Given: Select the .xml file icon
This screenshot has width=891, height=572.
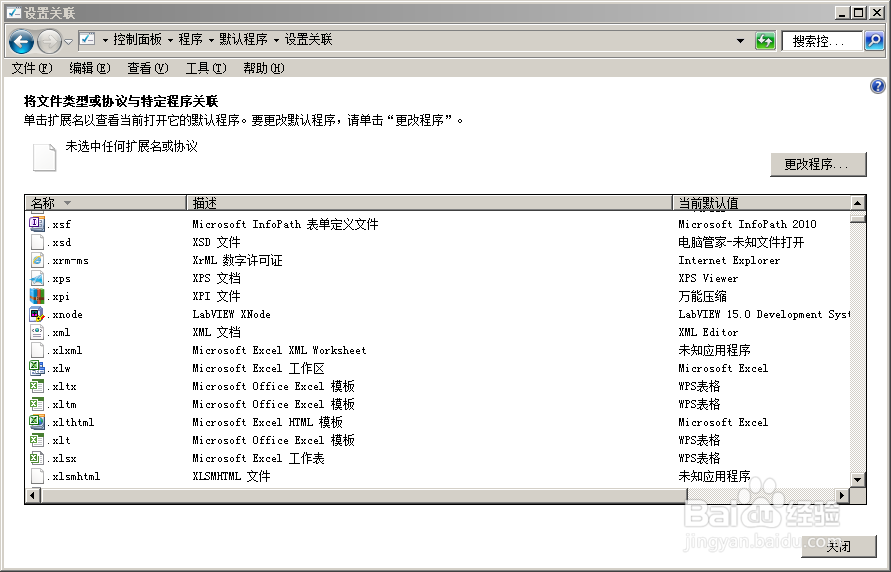Looking at the screenshot, I should click(x=37, y=332).
